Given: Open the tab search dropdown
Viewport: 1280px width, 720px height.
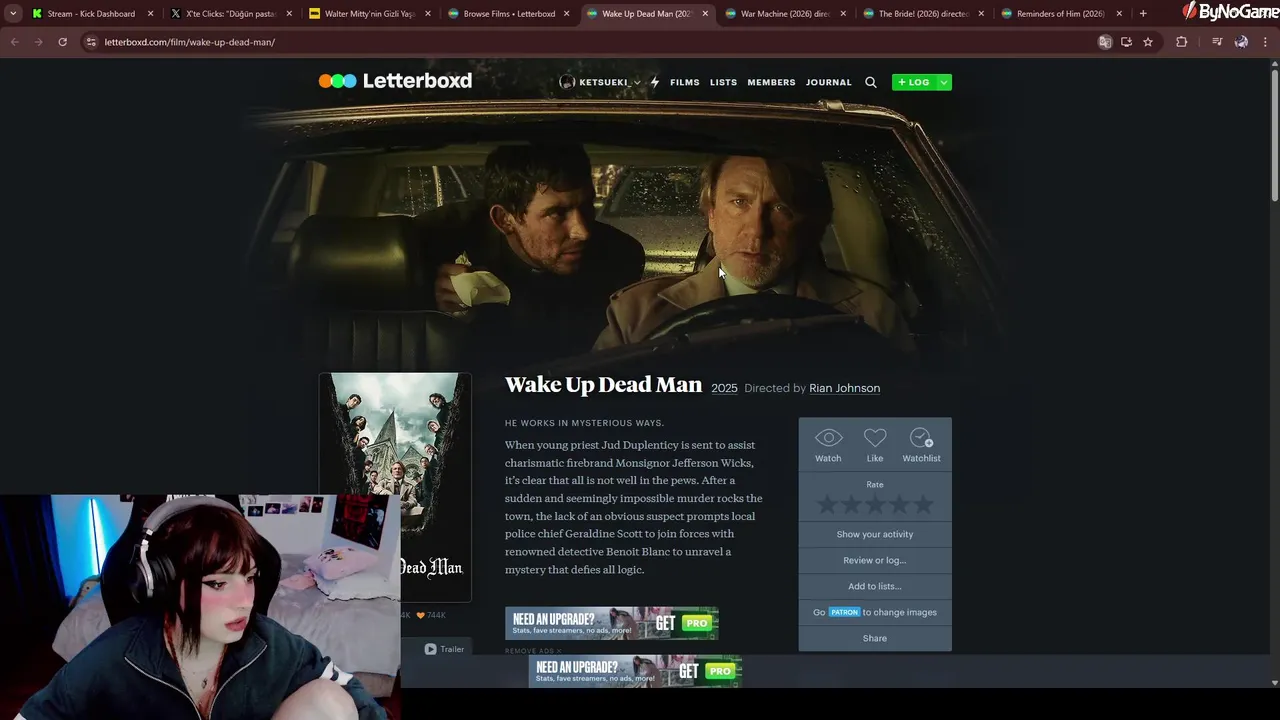Looking at the screenshot, I should point(13,14).
